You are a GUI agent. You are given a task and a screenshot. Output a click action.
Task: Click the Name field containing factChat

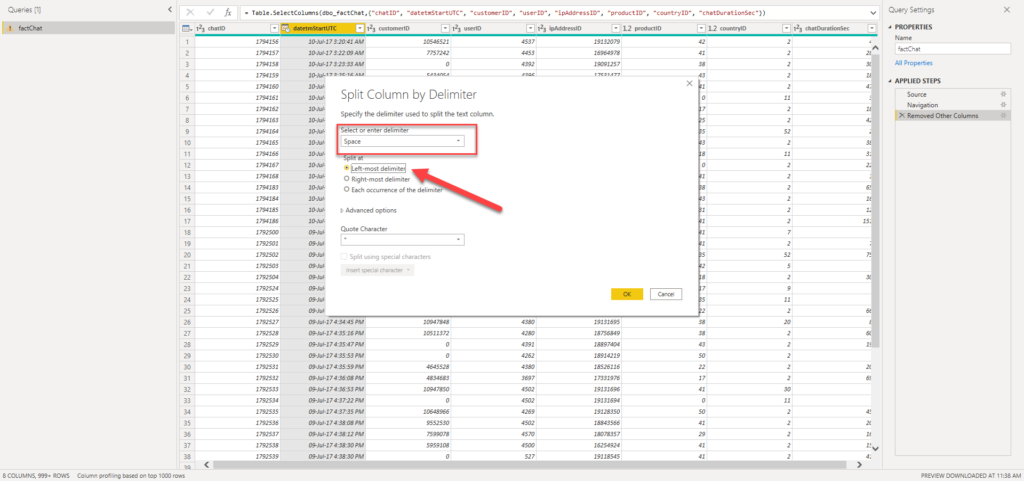click(x=952, y=49)
